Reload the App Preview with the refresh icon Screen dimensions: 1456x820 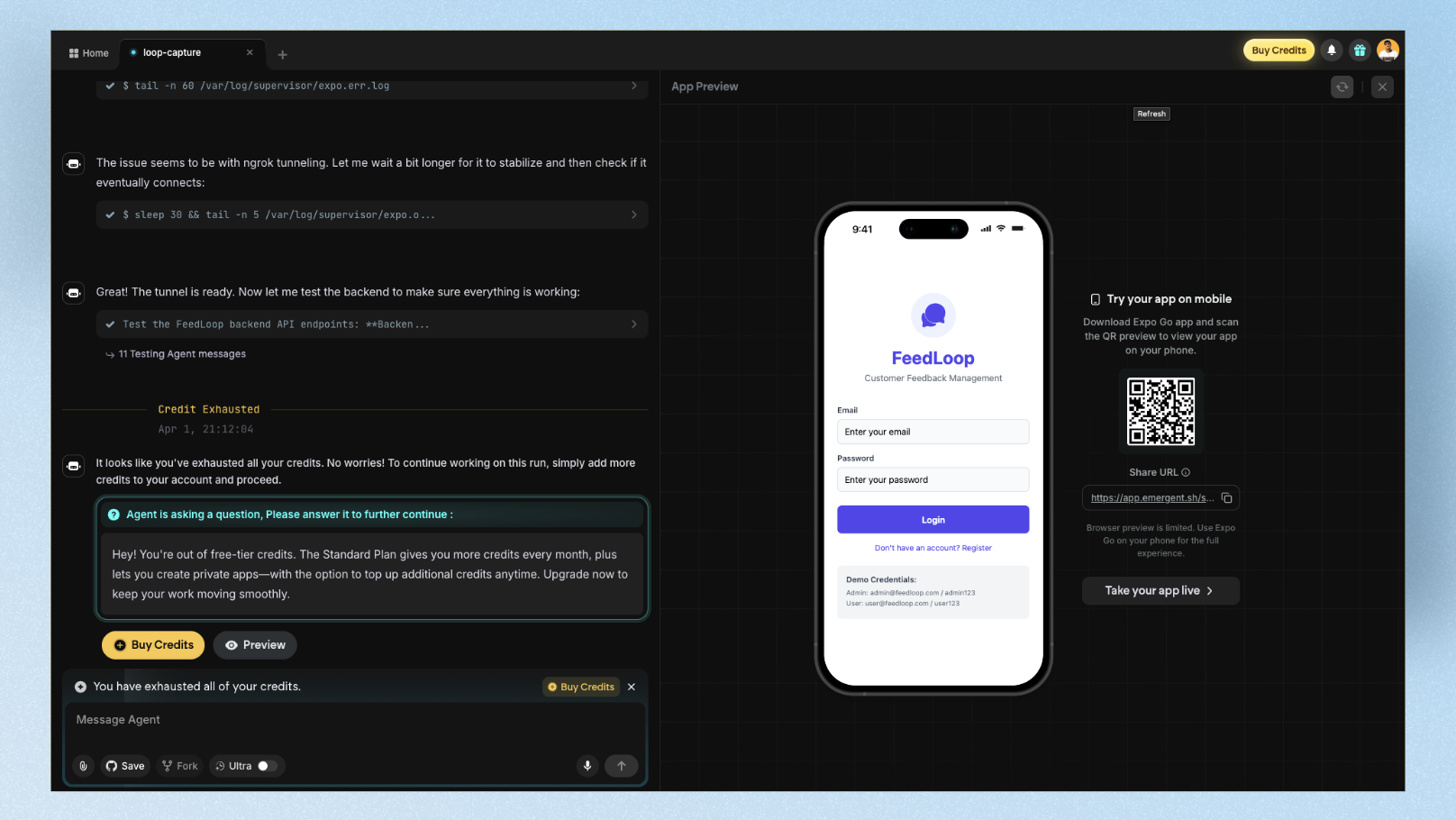1342,87
